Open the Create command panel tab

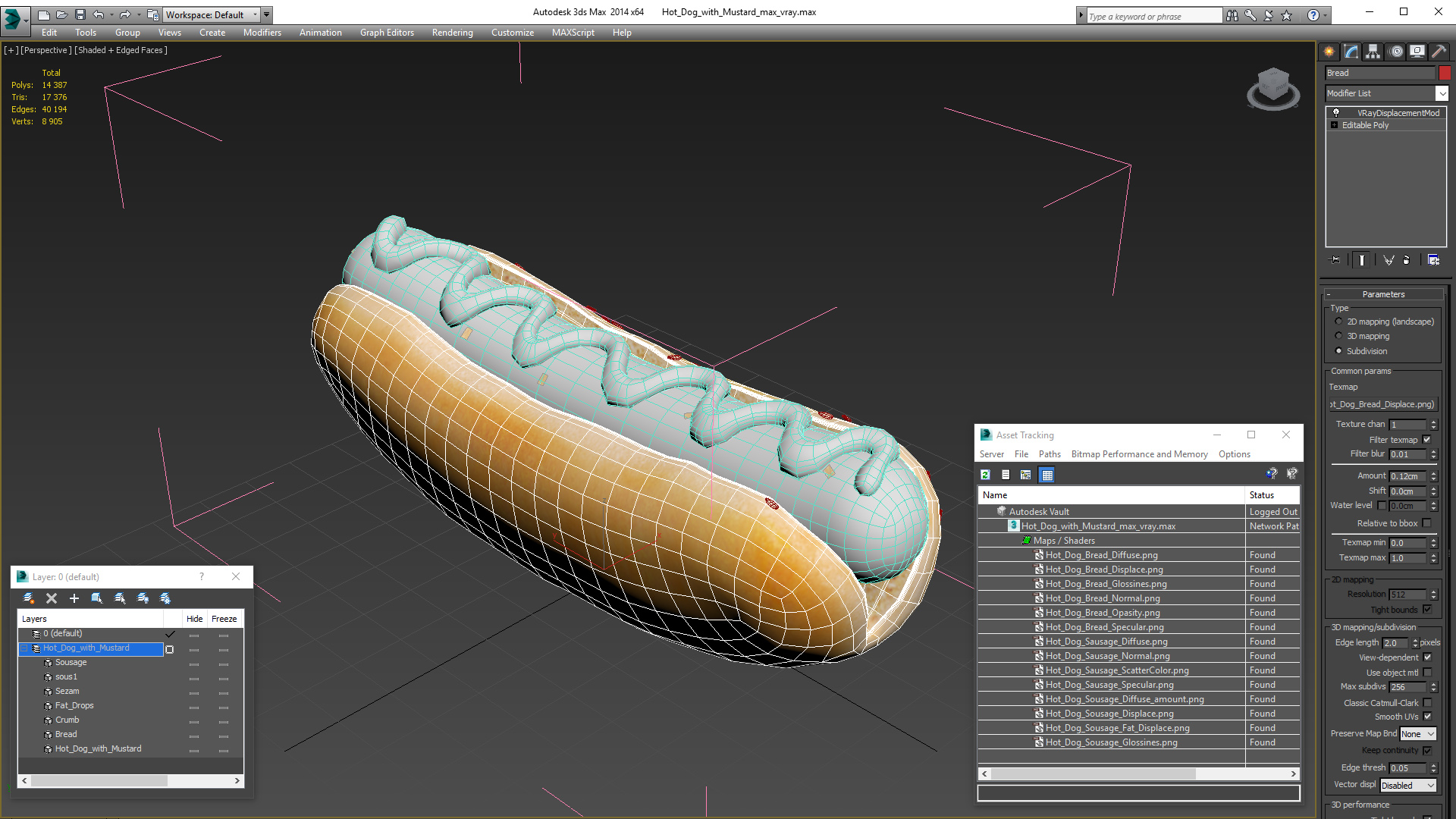pyautogui.click(x=1329, y=52)
